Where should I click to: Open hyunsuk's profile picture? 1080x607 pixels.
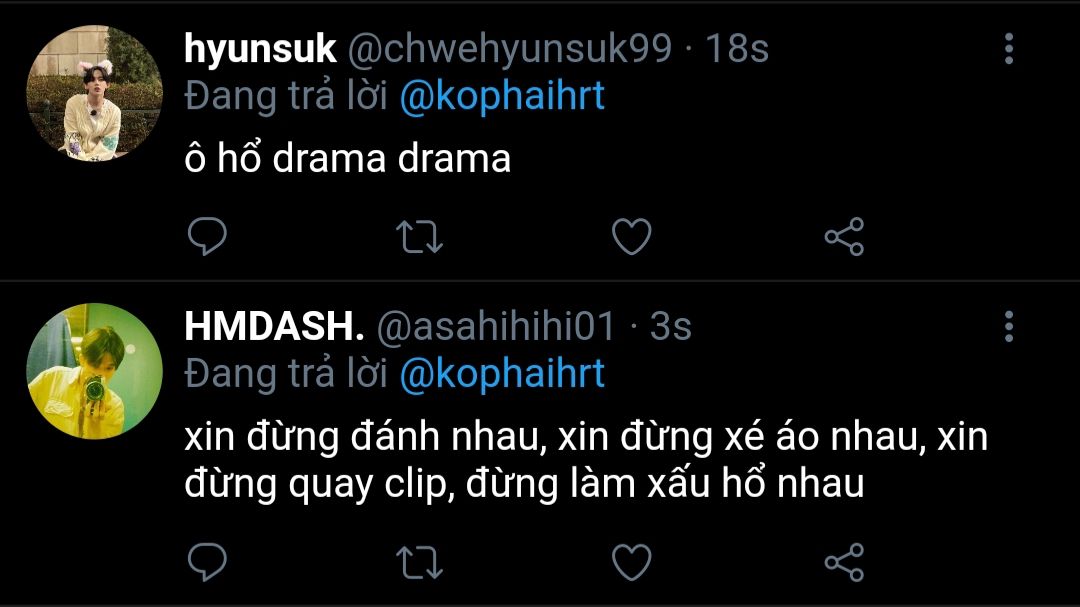click(x=94, y=93)
